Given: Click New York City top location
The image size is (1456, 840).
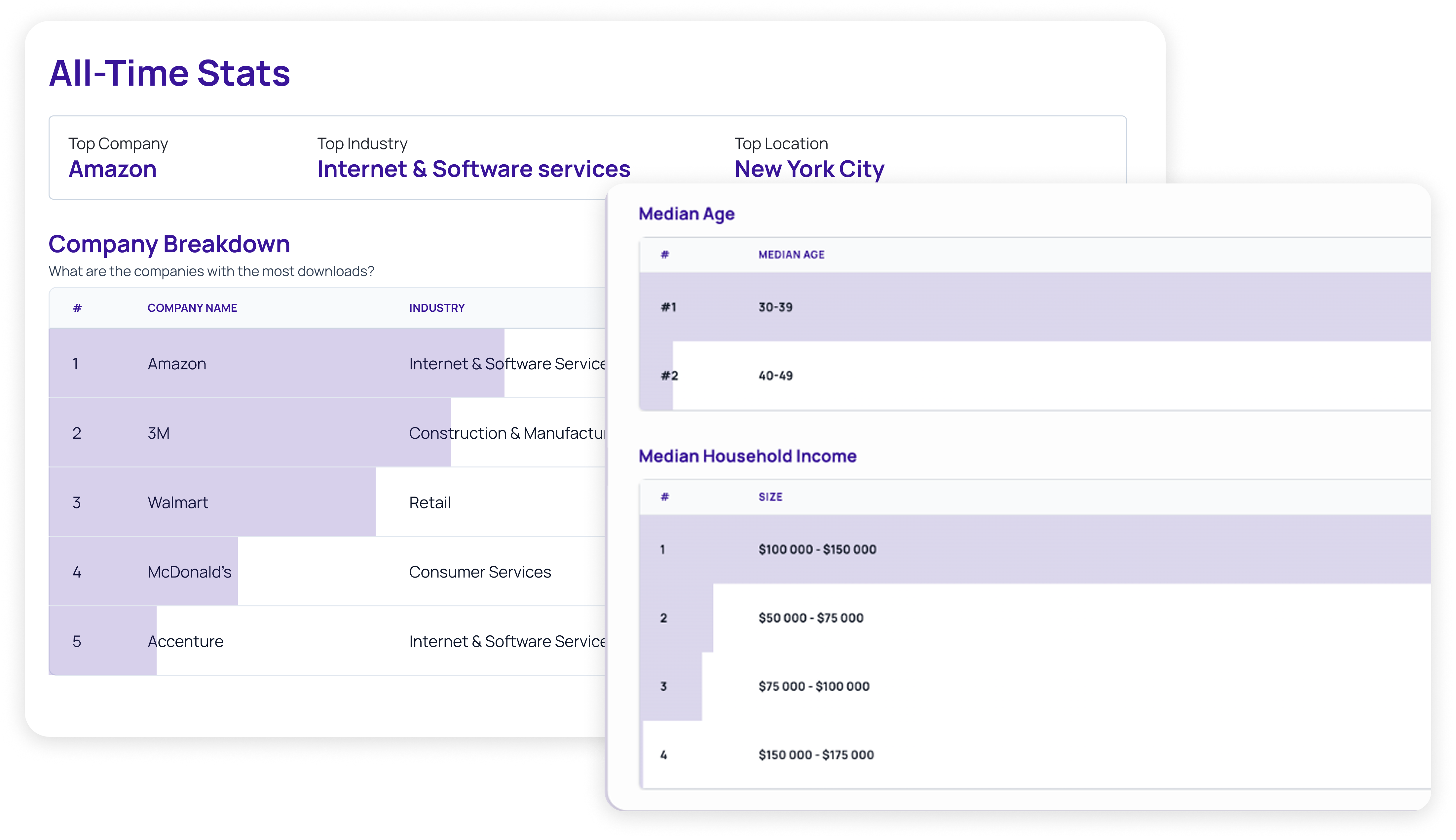Looking at the screenshot, I should coord(809,169).
